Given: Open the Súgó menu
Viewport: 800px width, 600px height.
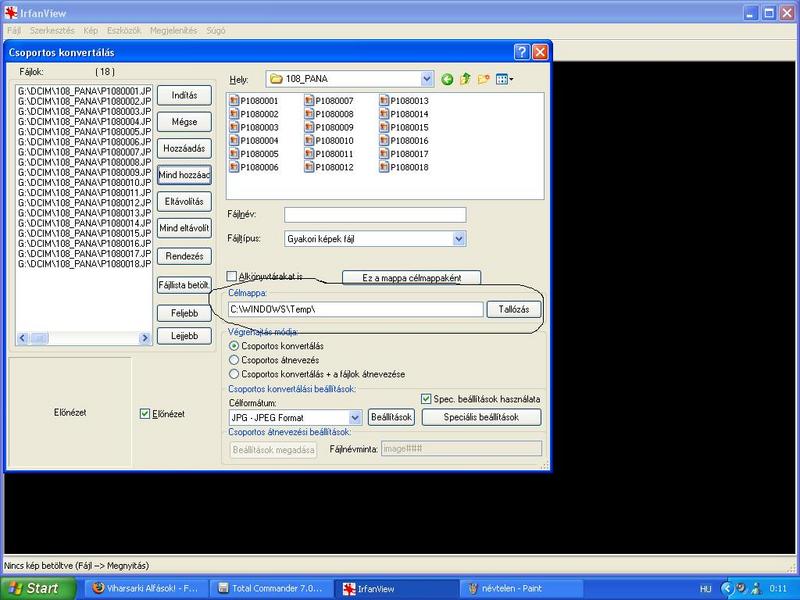Looking at the screenshot, I should 216,31.
